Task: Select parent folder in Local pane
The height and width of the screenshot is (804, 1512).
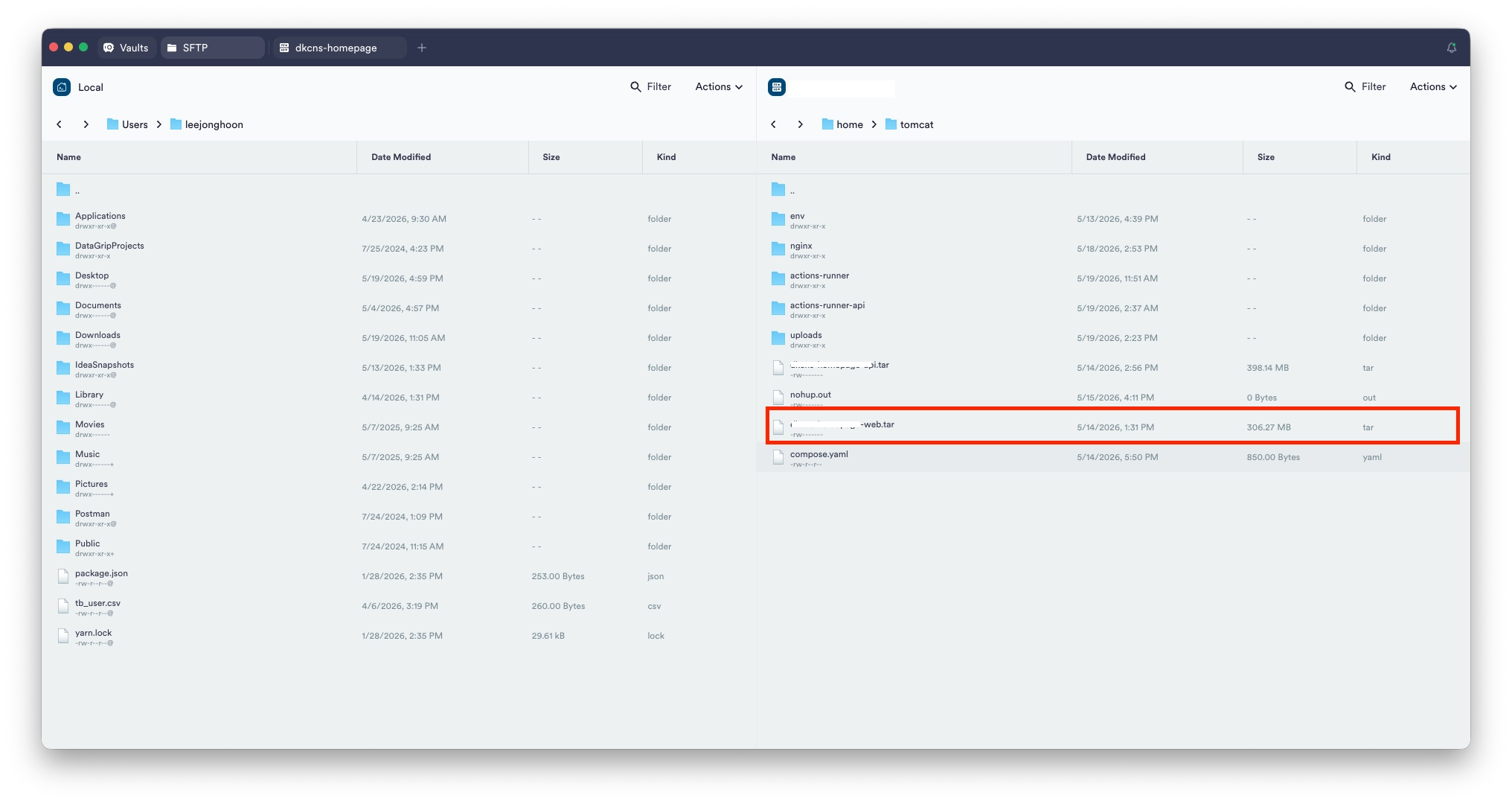Action: 399,190
